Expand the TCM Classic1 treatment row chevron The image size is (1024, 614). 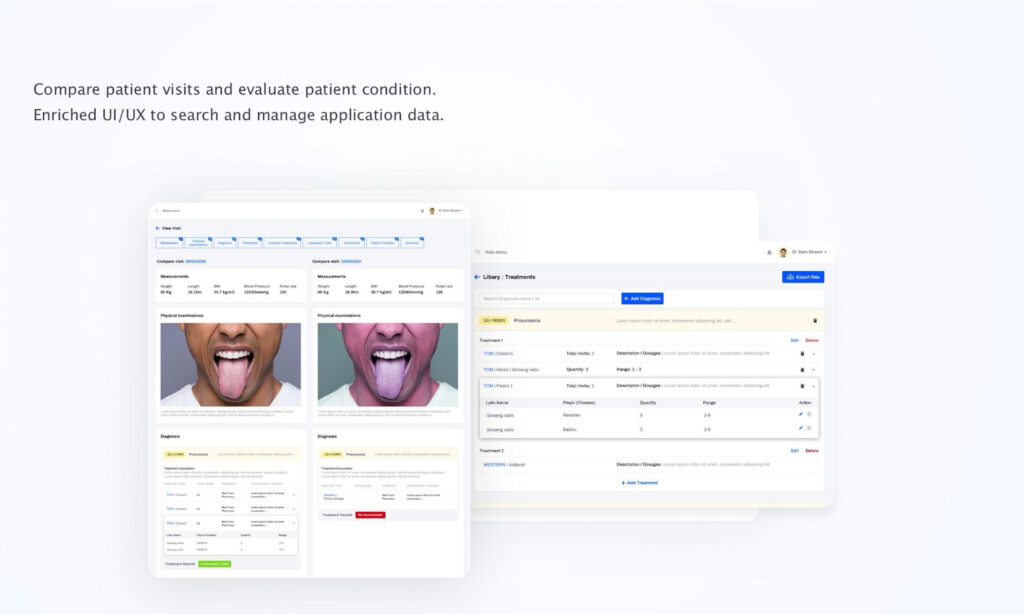(x=813, y=353)
